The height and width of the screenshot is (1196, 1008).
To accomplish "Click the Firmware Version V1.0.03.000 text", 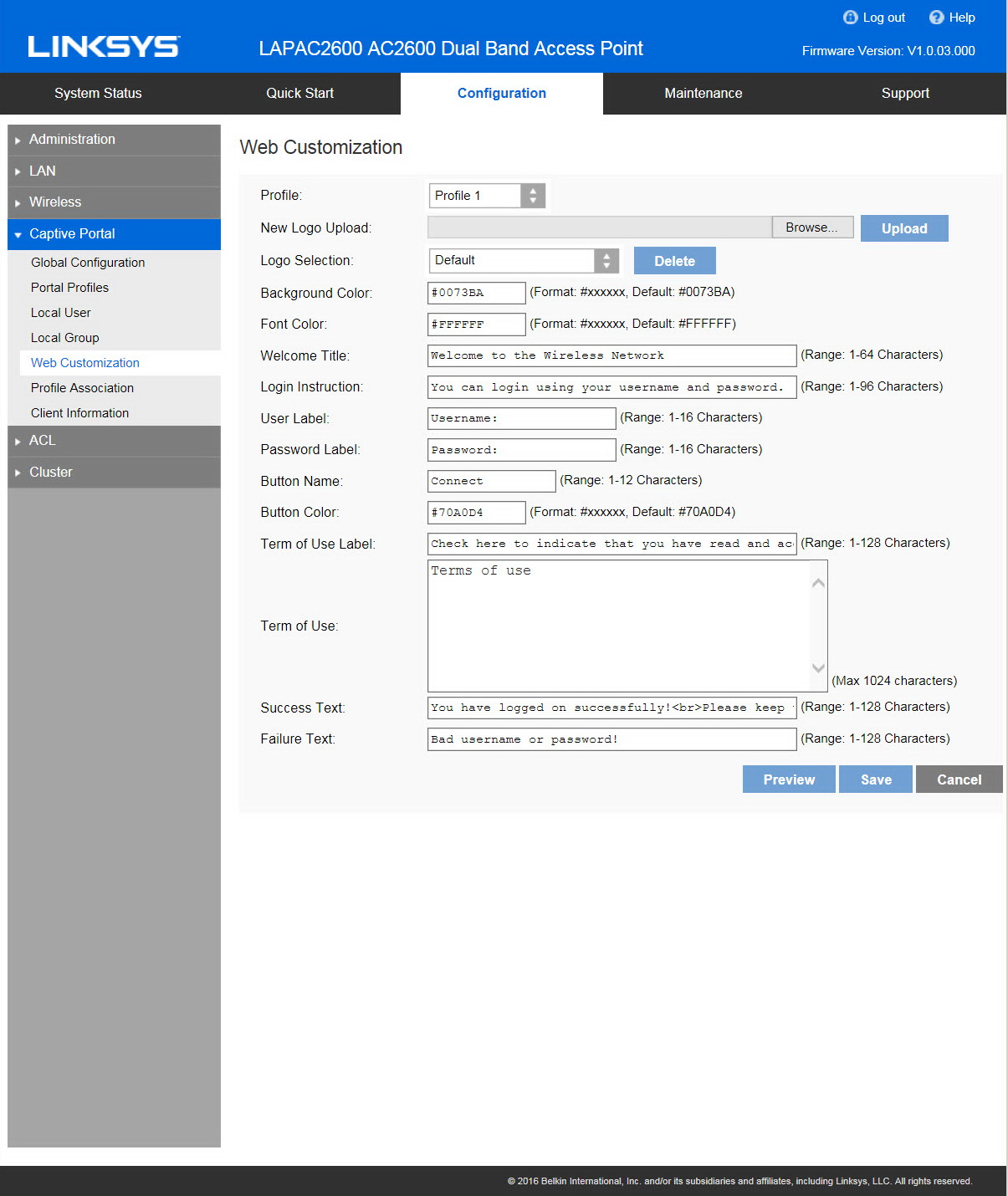I will point(888,51).
